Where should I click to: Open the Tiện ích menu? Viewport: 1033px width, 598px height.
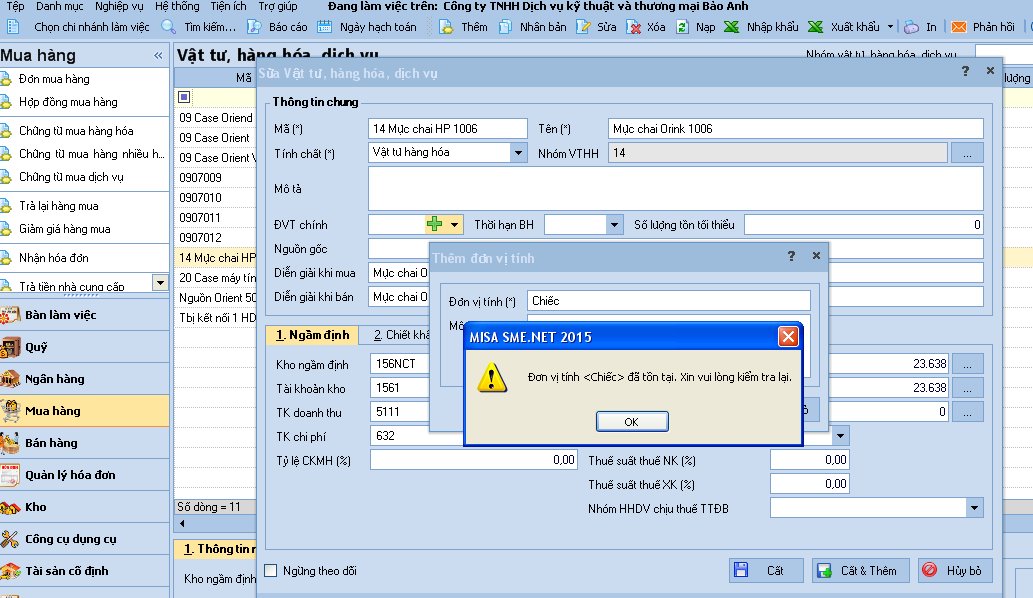tap(228, 7)
